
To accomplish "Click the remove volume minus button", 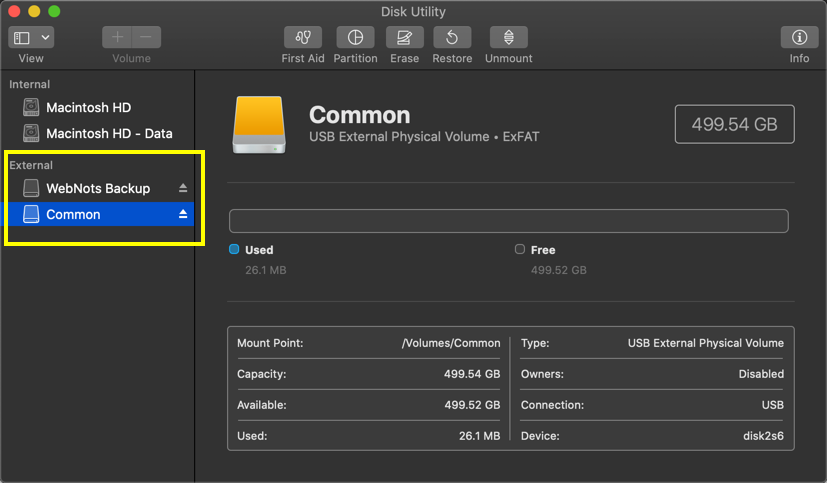I will click(x=146, y=37).
